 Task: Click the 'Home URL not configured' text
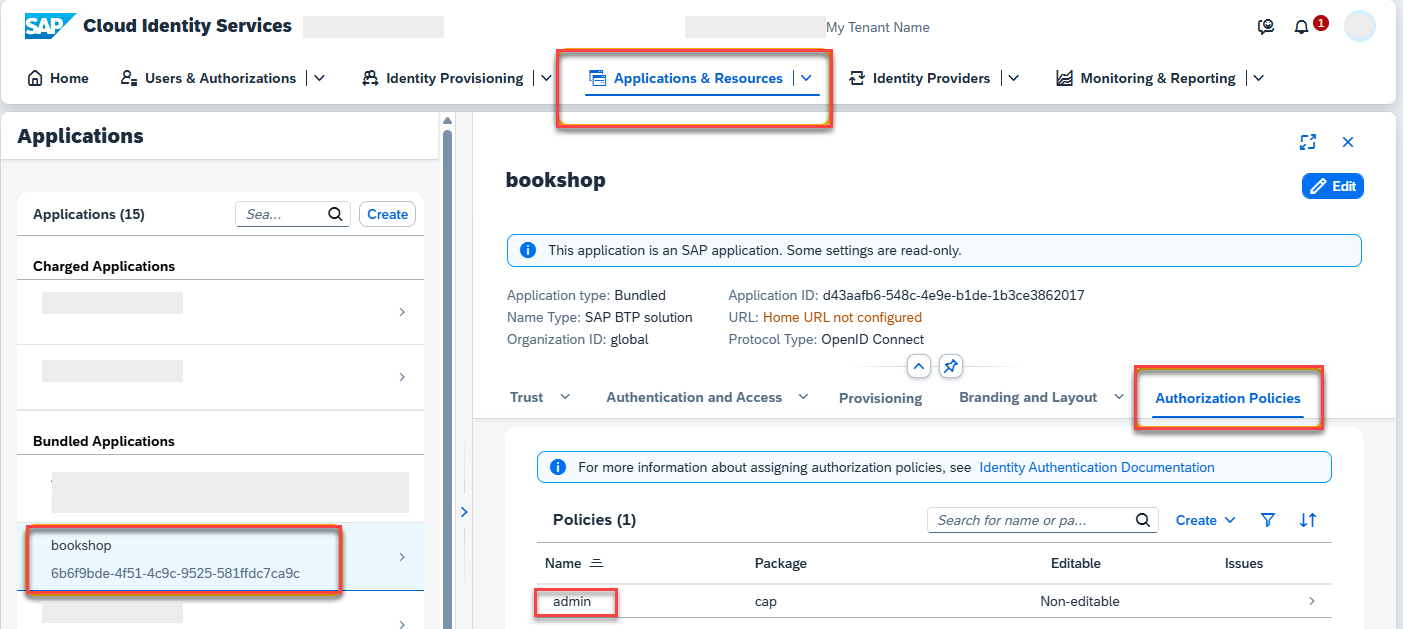pos(842,317)
